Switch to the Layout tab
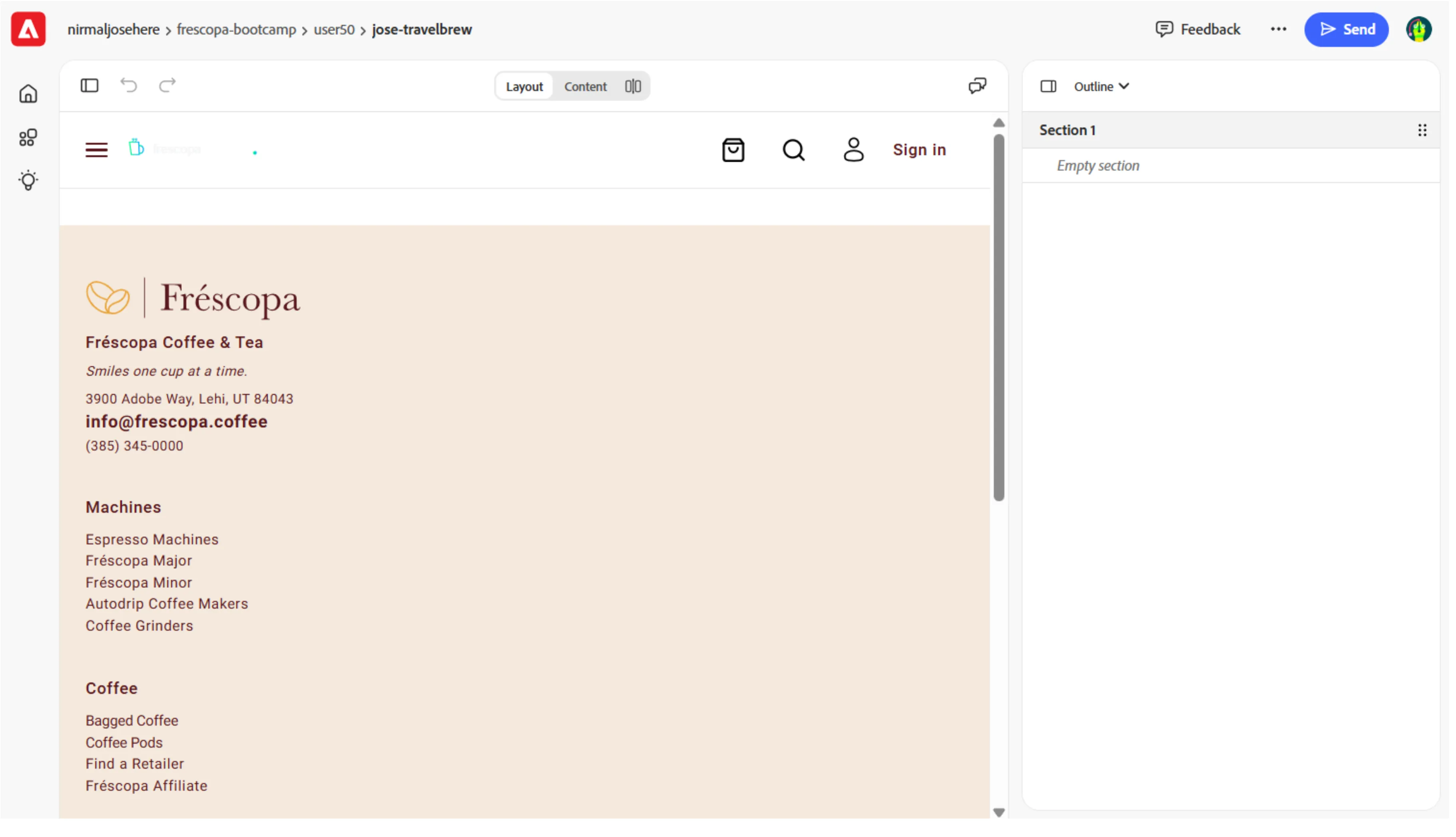The height and width of the screenshot is (837, 1456). (x=525, y=86)
